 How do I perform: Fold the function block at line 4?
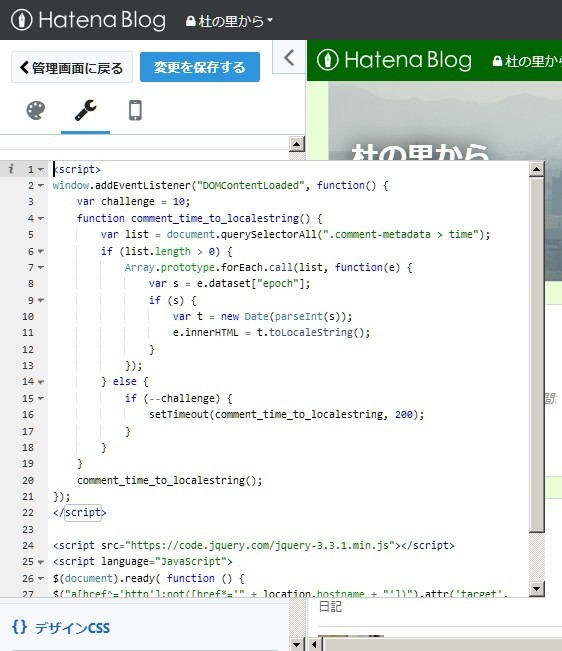(41, 218)
